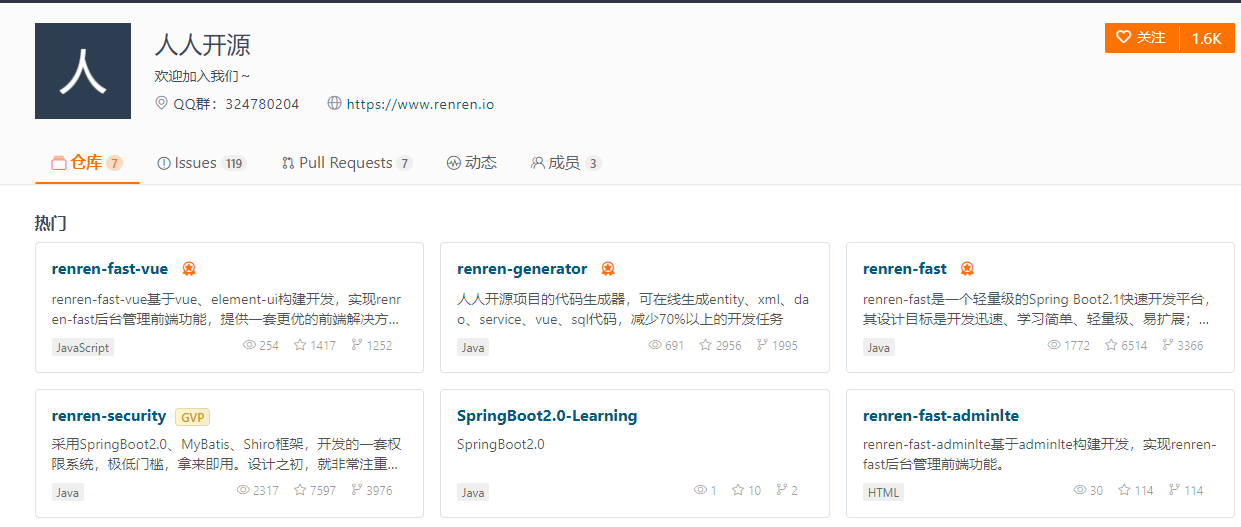Click the renren-generator description text
This screenshot has height=527, width=1241.
tap(633, 309)
